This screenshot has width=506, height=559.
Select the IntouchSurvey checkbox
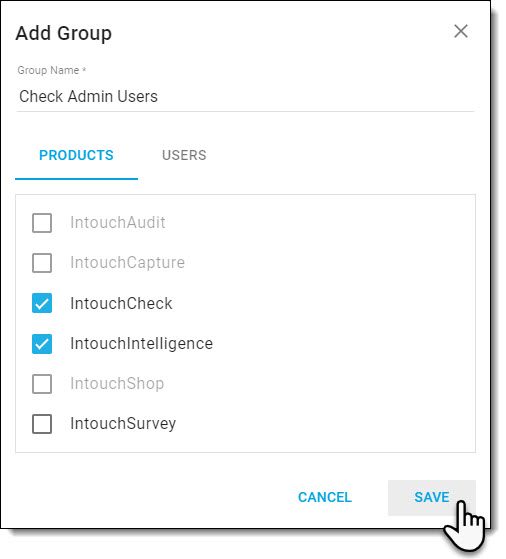tap(42, 424)
